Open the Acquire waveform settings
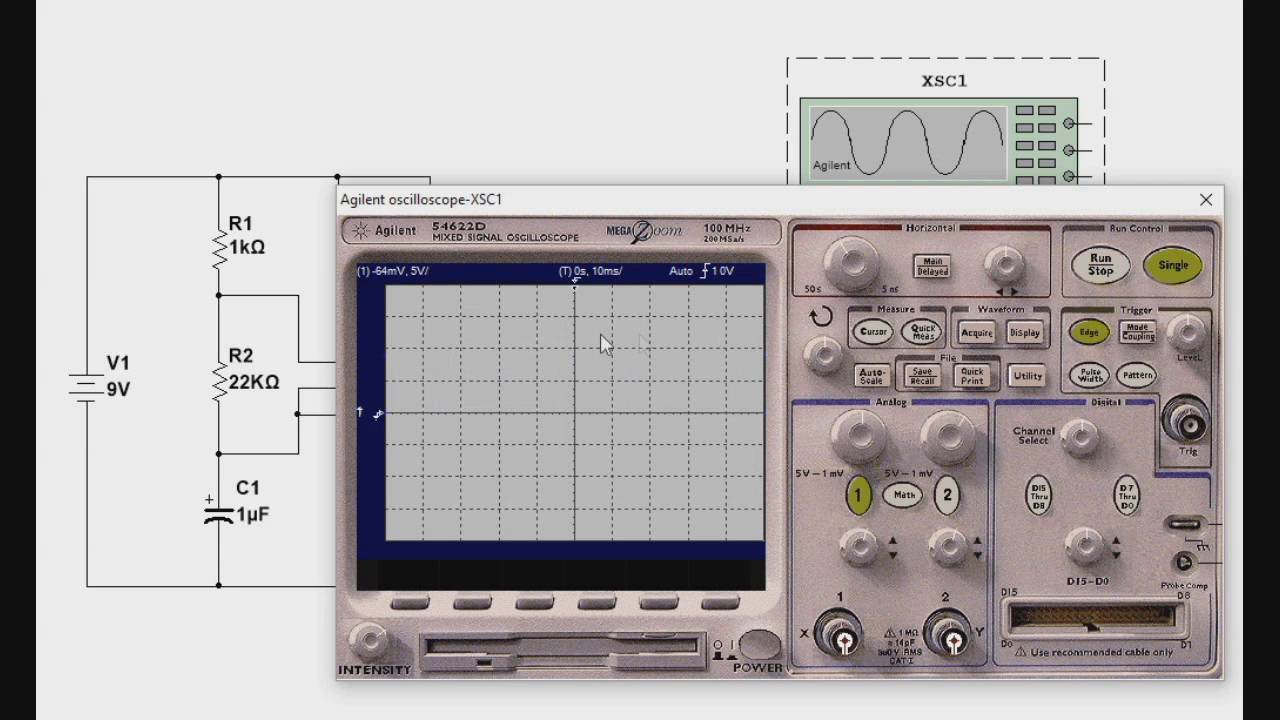 (977, 333)
